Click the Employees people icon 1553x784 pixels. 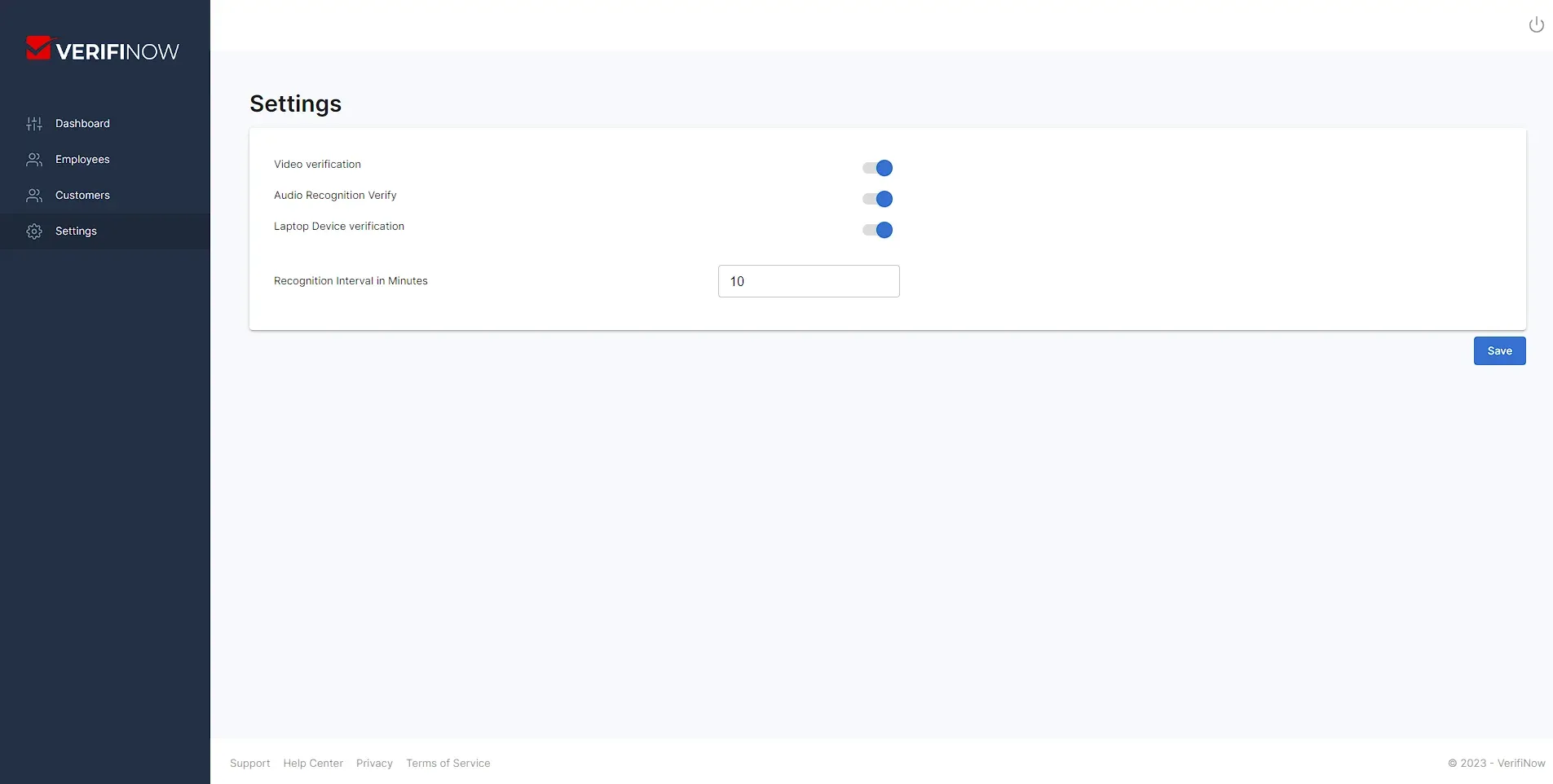(x=33, y=159)
